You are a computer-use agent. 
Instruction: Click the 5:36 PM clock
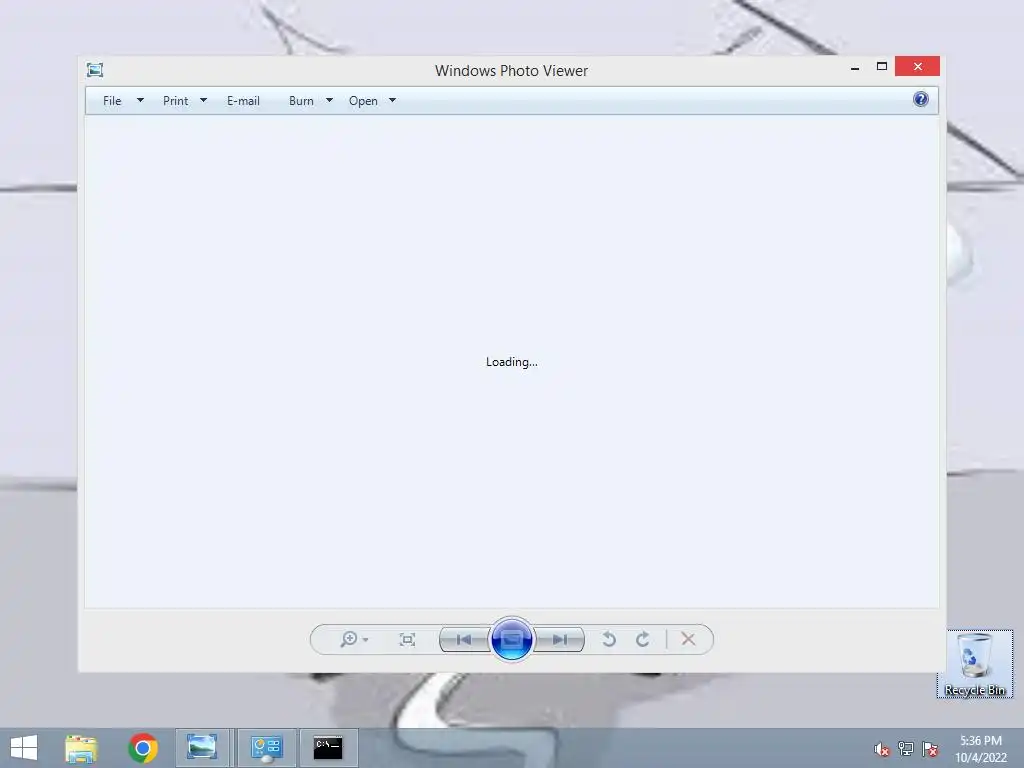coord(981,741)
